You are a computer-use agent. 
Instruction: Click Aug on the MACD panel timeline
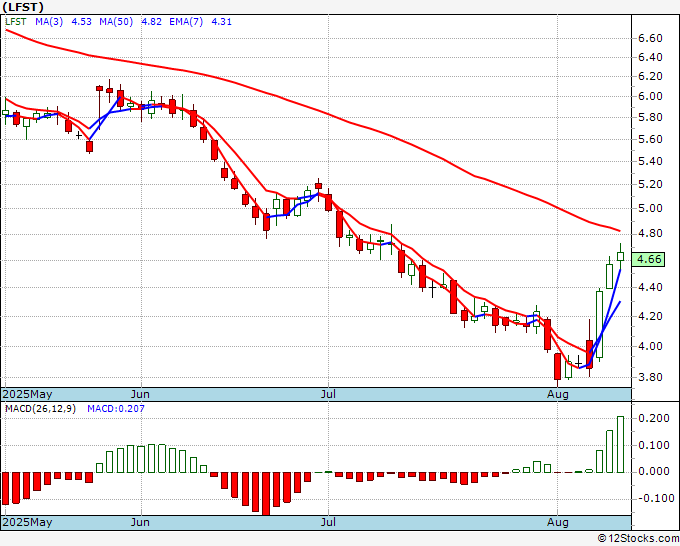pyautogui.click(x=558, y=522)
